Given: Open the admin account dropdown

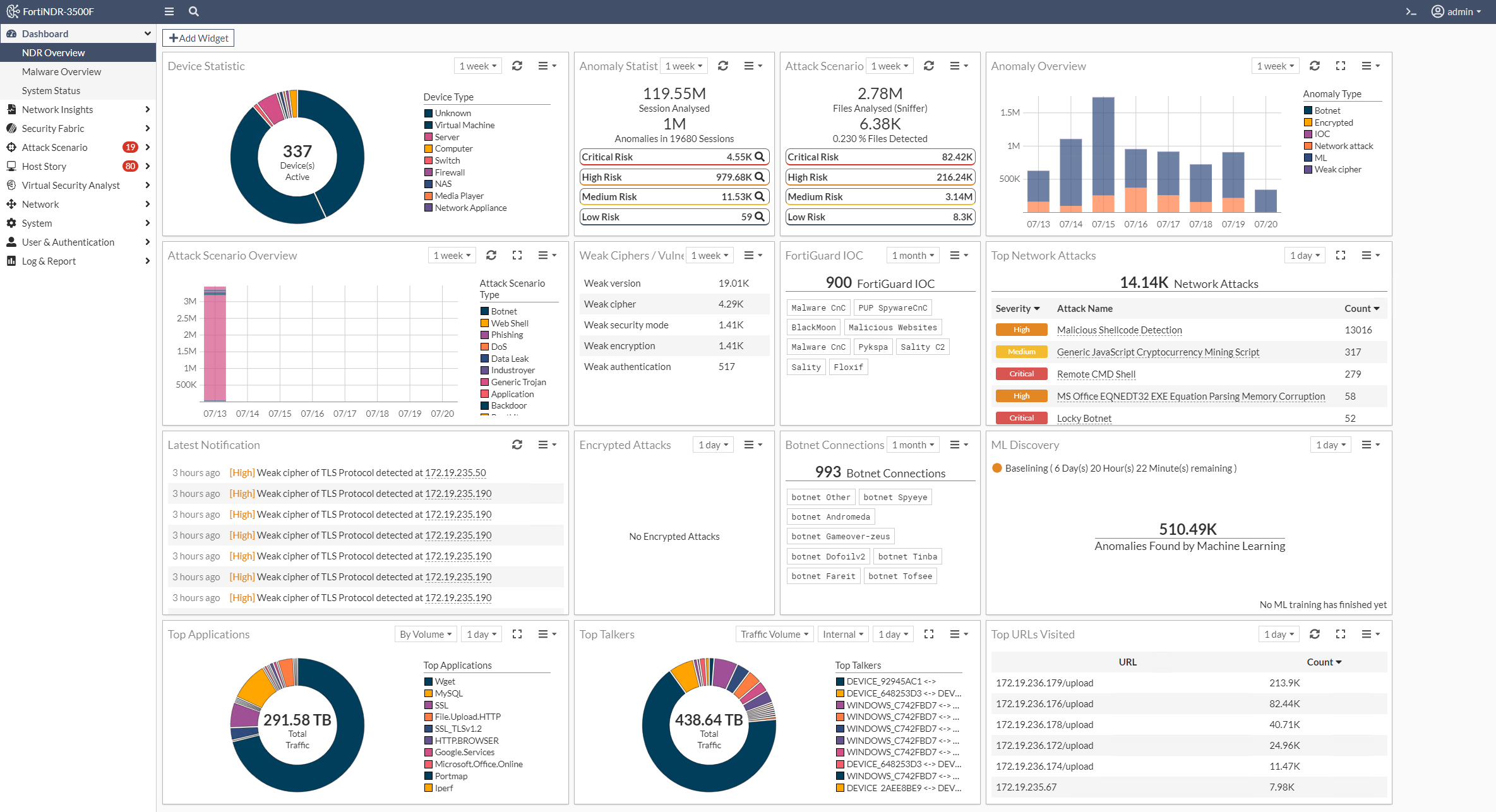Looking at the screenshot, I should (x=1456, y=11).
